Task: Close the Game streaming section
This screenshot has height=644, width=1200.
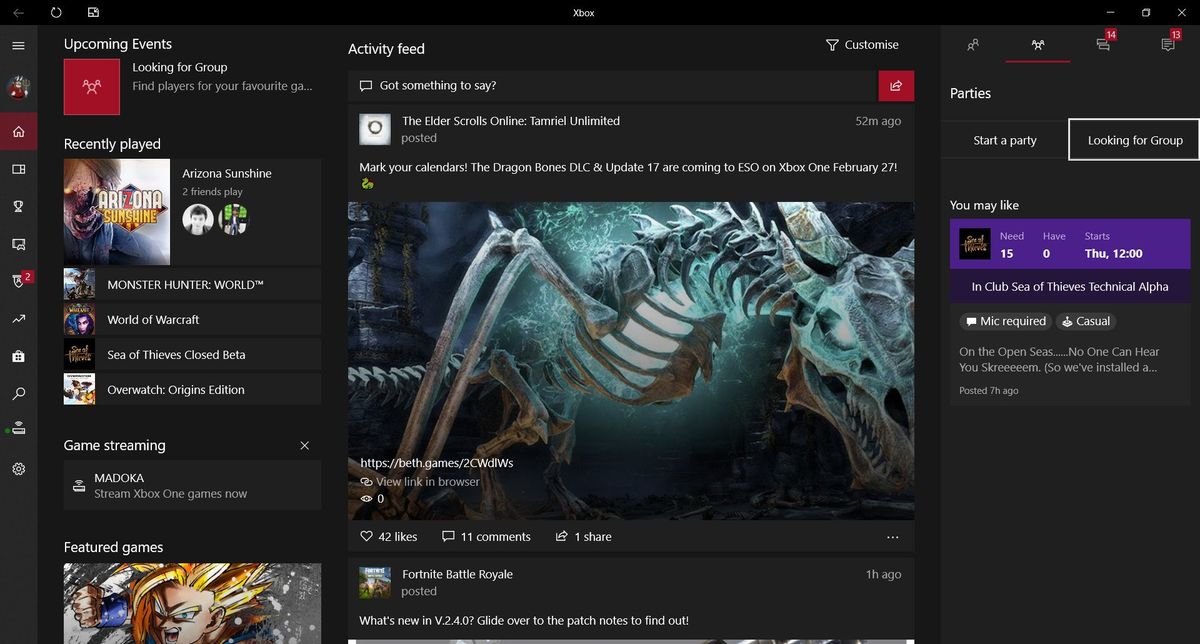Action: tap(305, 445)
